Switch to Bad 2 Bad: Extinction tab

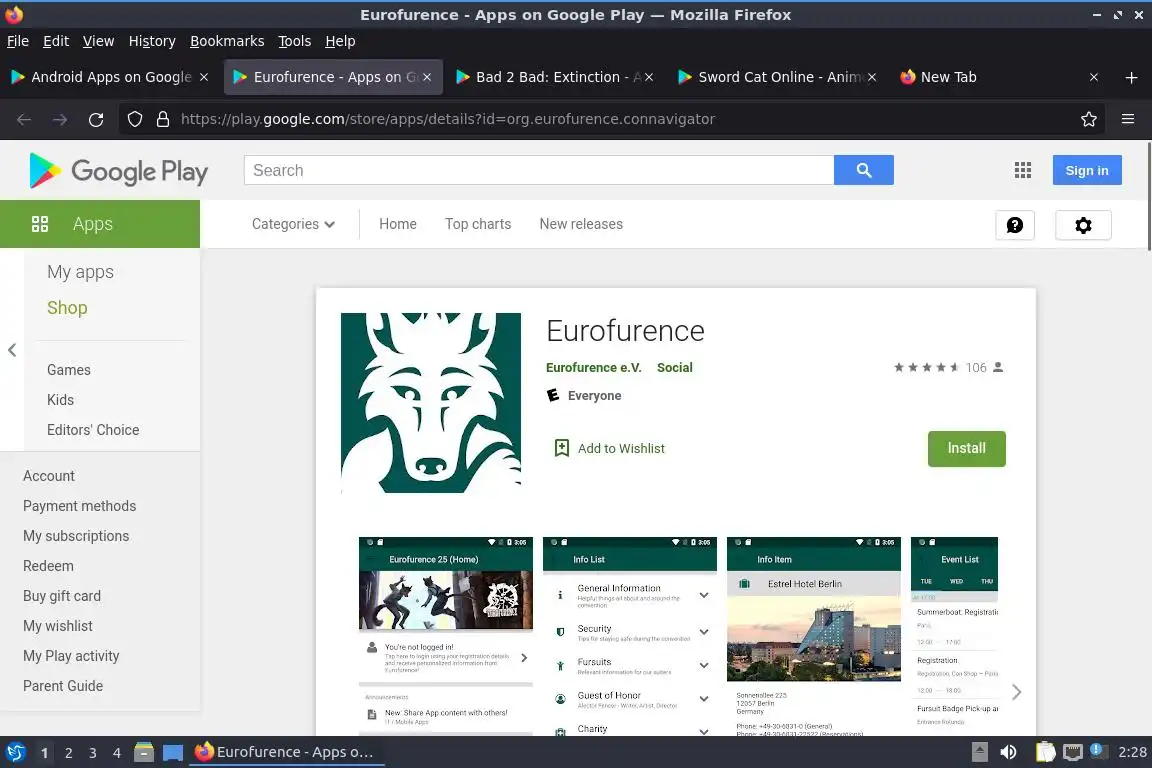(555, 77)
